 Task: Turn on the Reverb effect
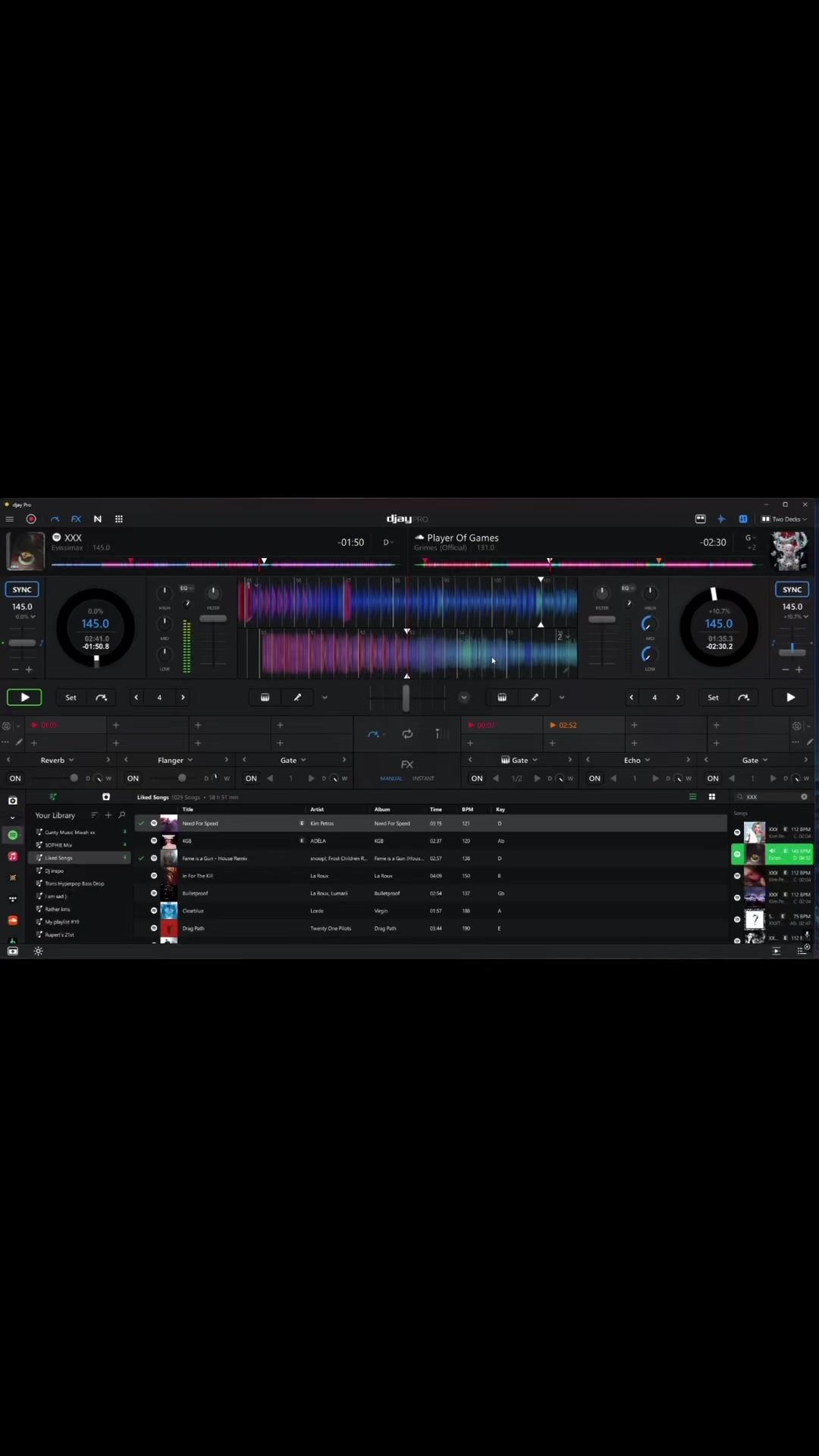(x=15, y=779)
